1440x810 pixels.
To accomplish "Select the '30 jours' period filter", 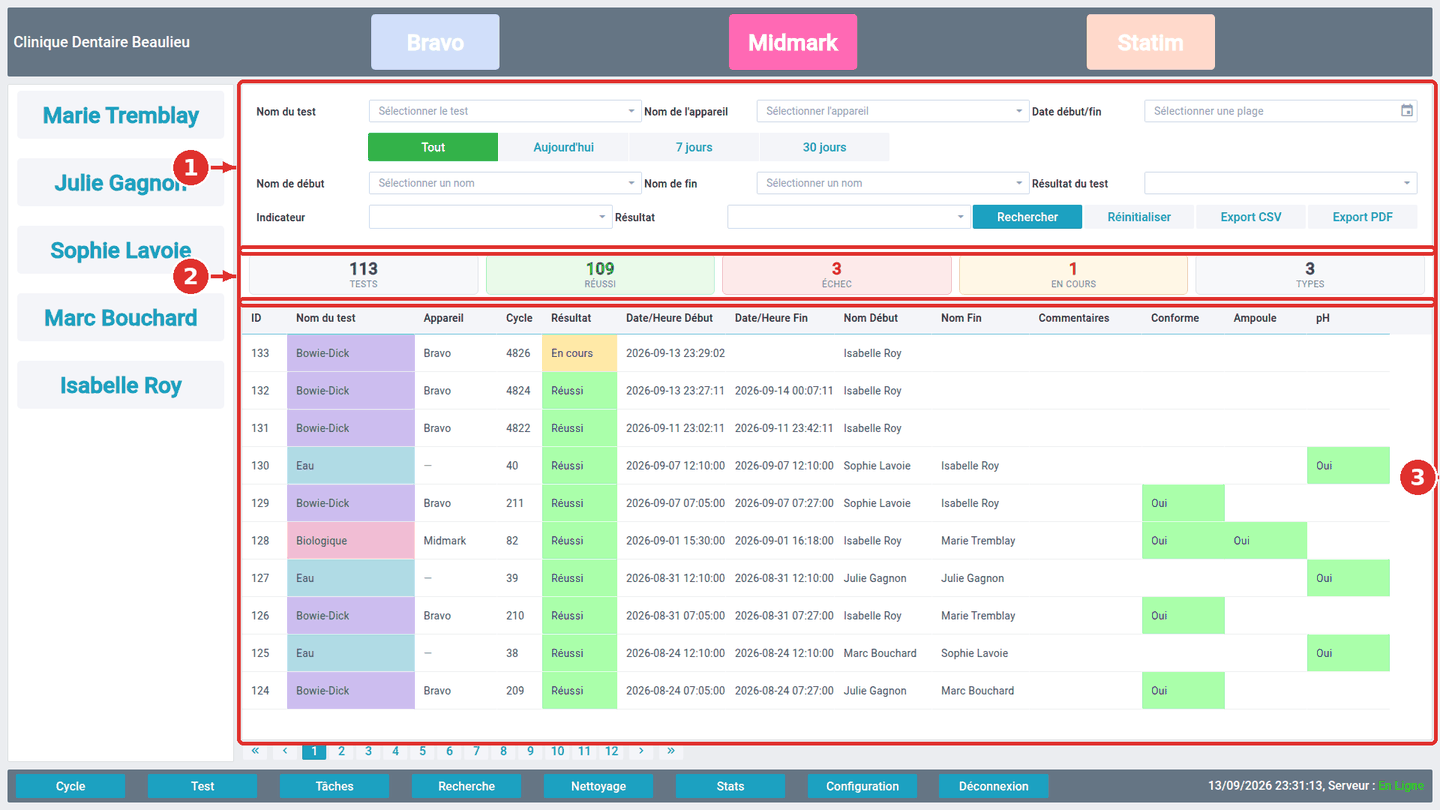I will pyautogui.click(x=825, y=147).
